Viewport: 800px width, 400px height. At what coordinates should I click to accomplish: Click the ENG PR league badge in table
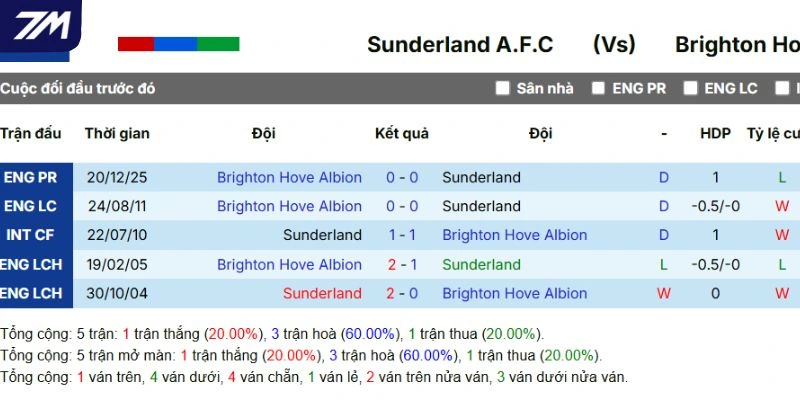(x=31, y=177)
